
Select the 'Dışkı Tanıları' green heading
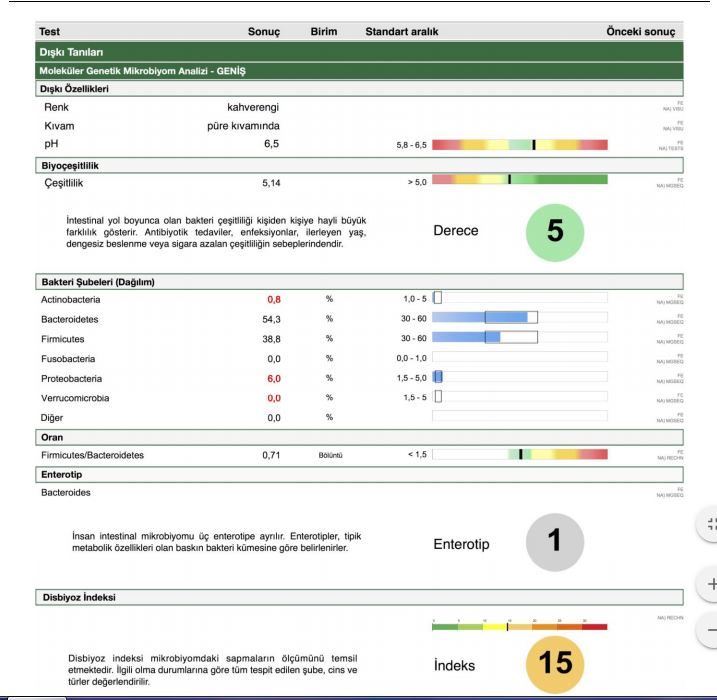359,52
